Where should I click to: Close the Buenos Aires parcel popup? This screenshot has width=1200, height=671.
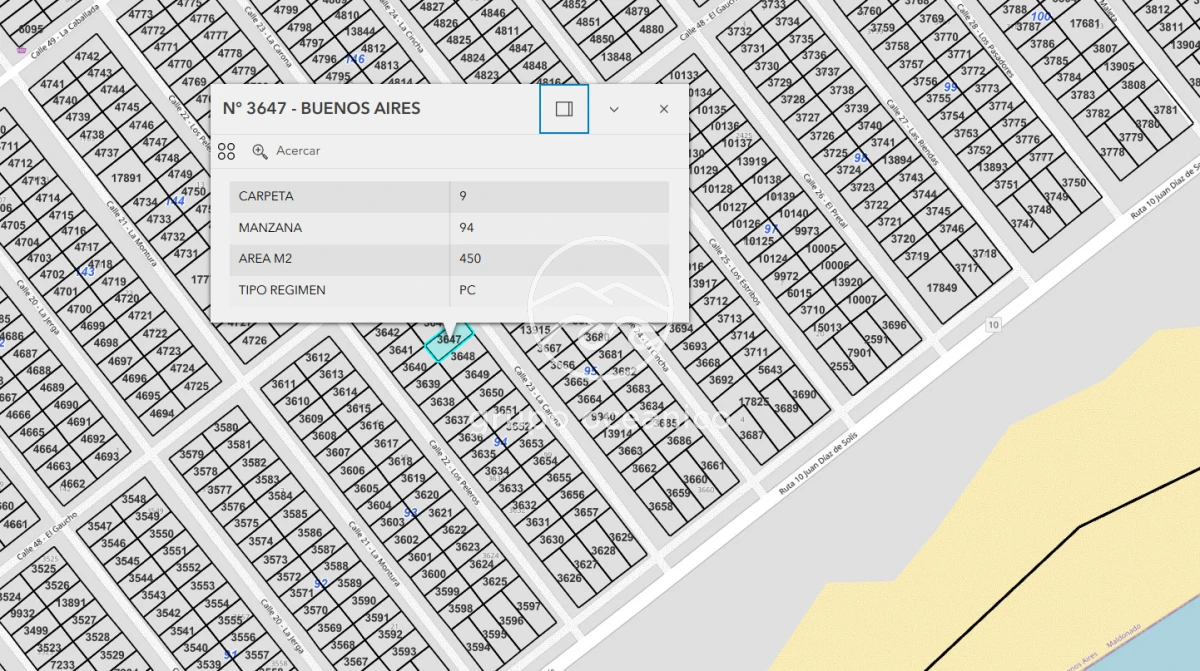663,109
